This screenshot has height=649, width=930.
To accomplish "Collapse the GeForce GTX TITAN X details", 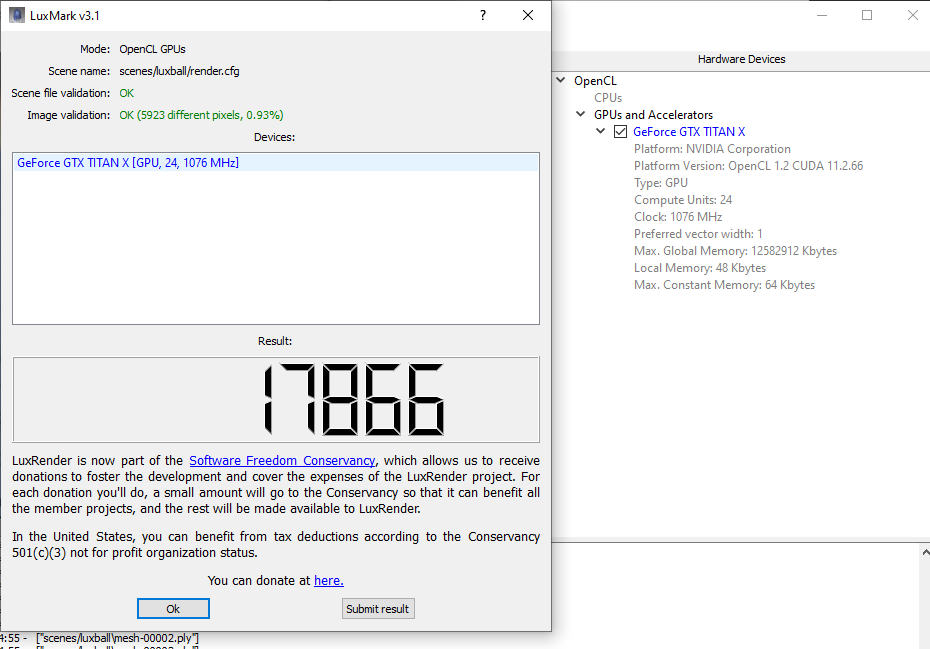I will point(600,131).
